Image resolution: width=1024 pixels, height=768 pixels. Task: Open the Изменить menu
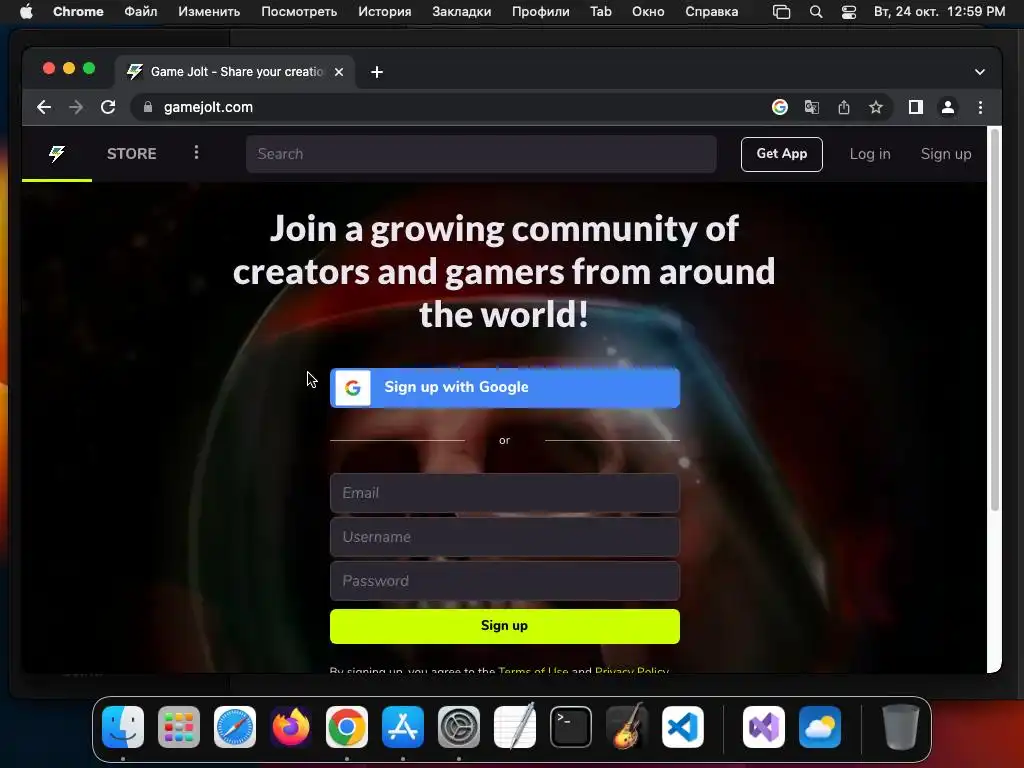pyautogui.click(x=209, y=12)
